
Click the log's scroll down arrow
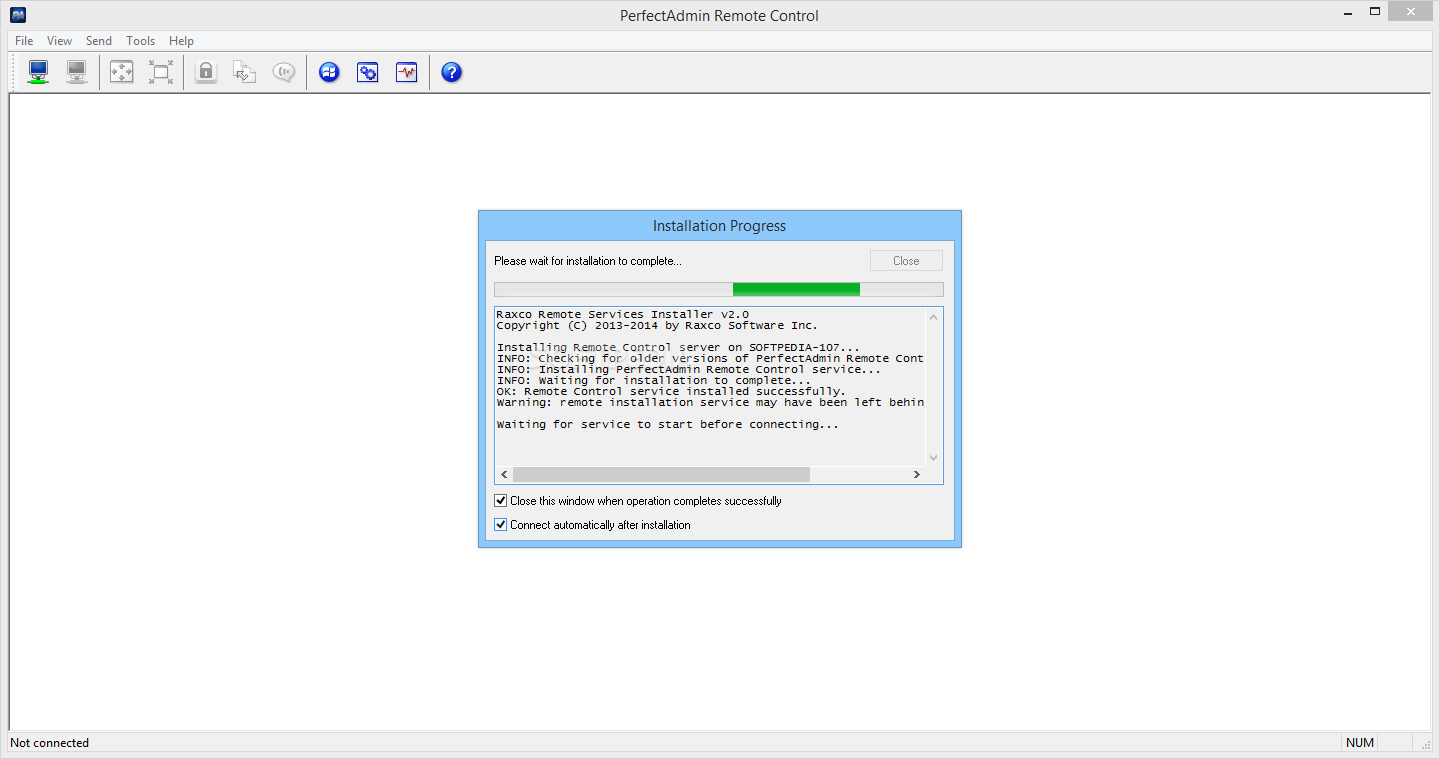tap(934, 458)
